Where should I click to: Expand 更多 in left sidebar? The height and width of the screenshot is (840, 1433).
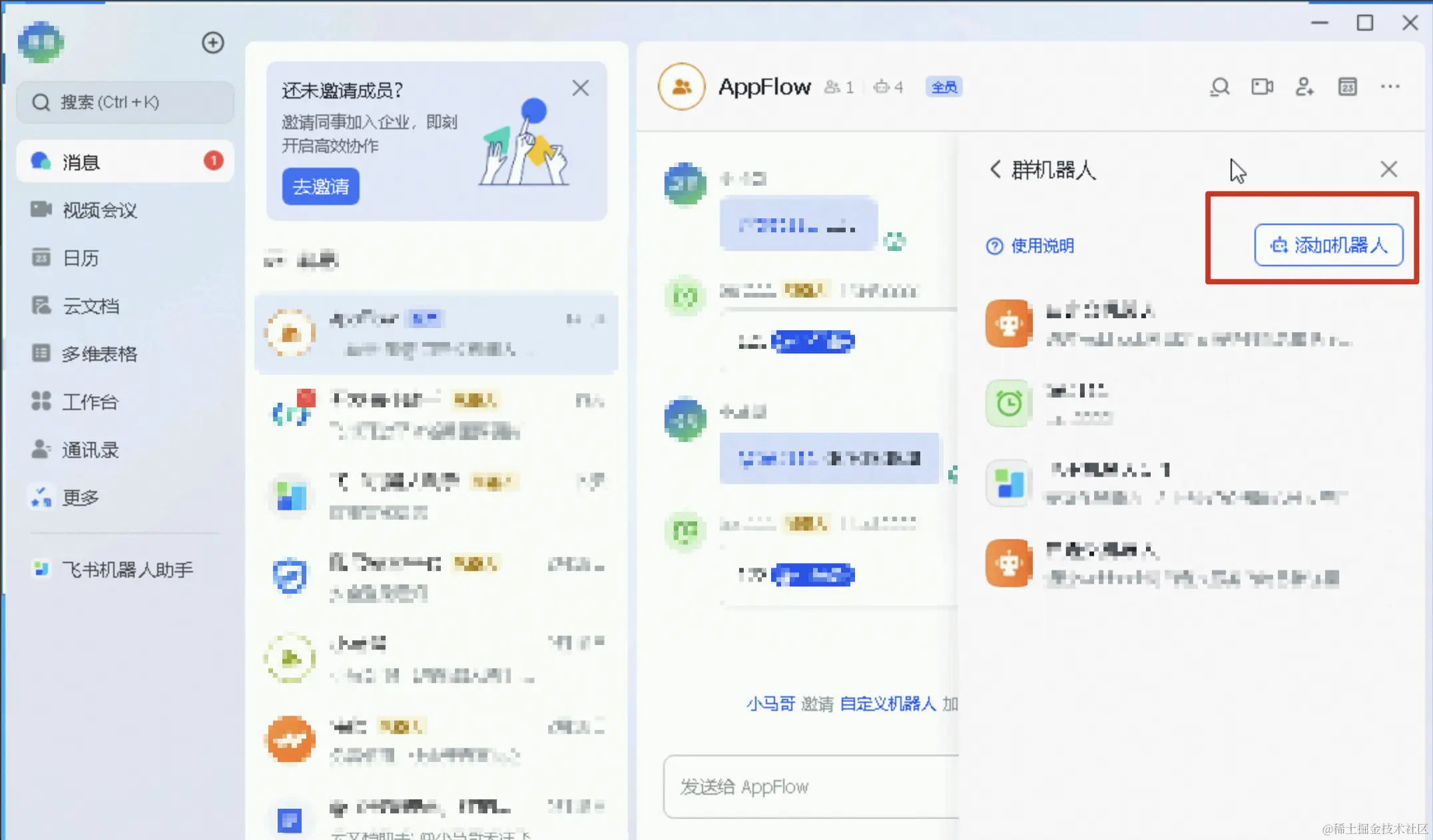click(x=80, y=497)
